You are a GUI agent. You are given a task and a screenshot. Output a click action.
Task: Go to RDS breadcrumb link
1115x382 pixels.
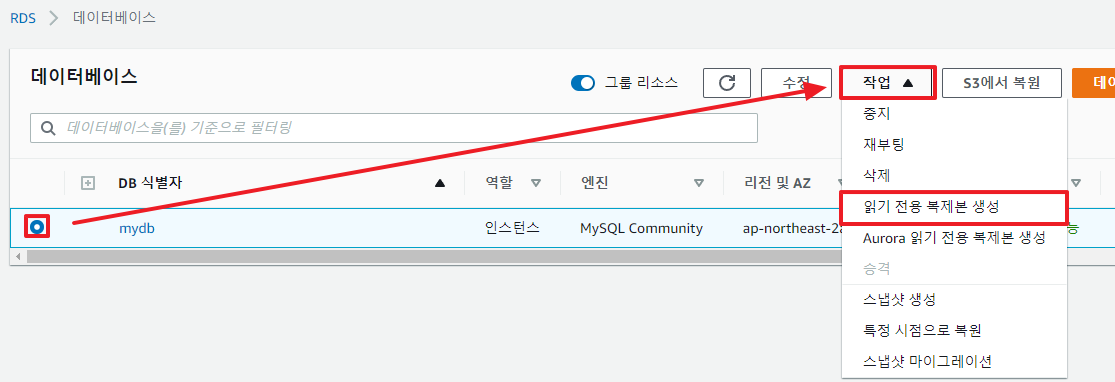click(22, 18)
